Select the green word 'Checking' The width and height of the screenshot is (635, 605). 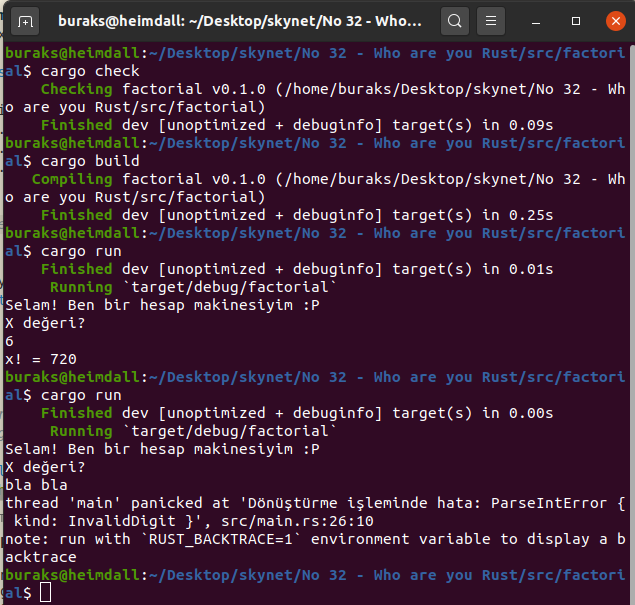coord(77,89)
